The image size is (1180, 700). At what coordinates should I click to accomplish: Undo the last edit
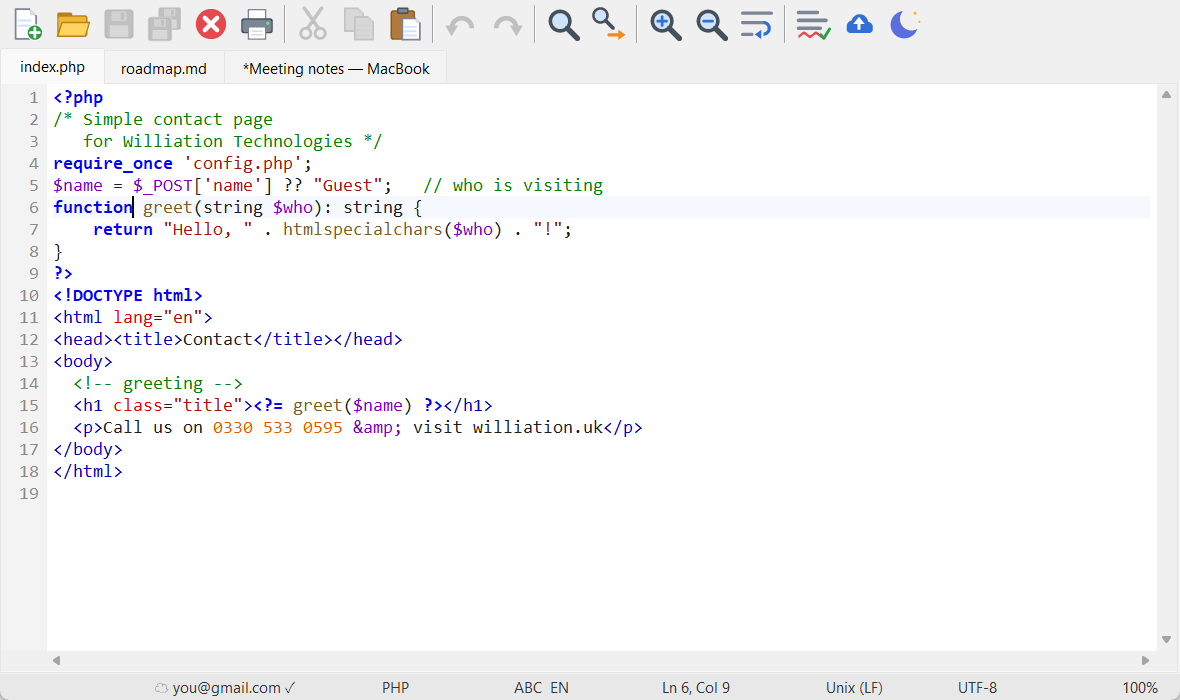tap(460, 26)
